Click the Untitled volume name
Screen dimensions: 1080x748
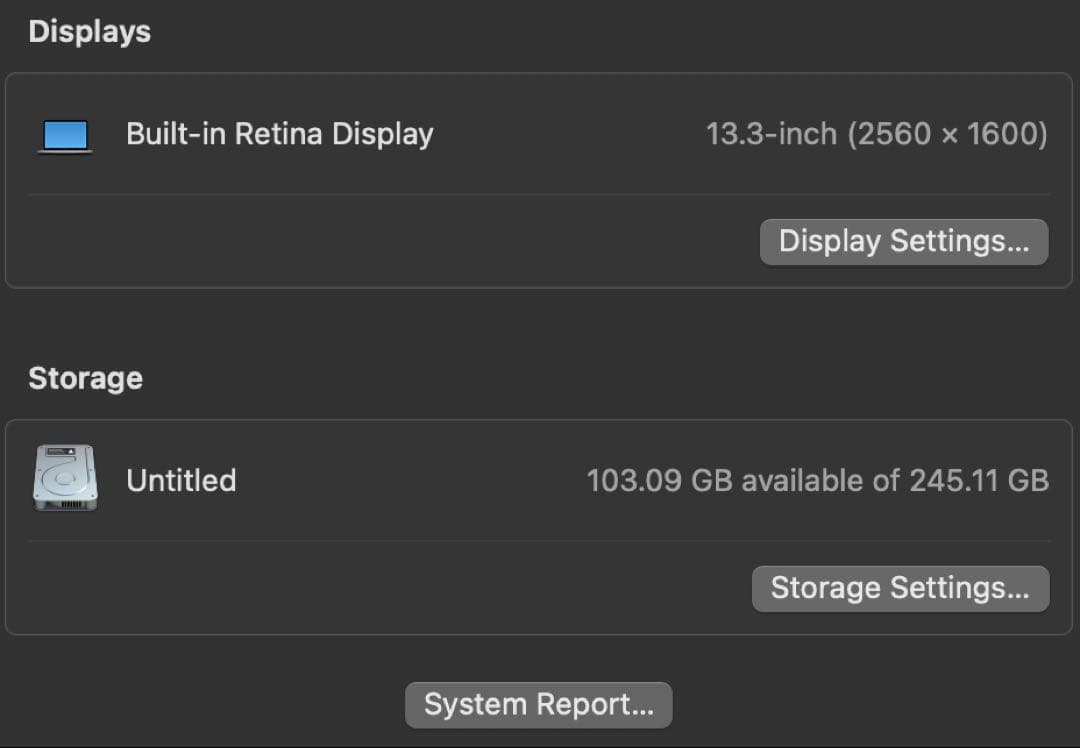181,480
